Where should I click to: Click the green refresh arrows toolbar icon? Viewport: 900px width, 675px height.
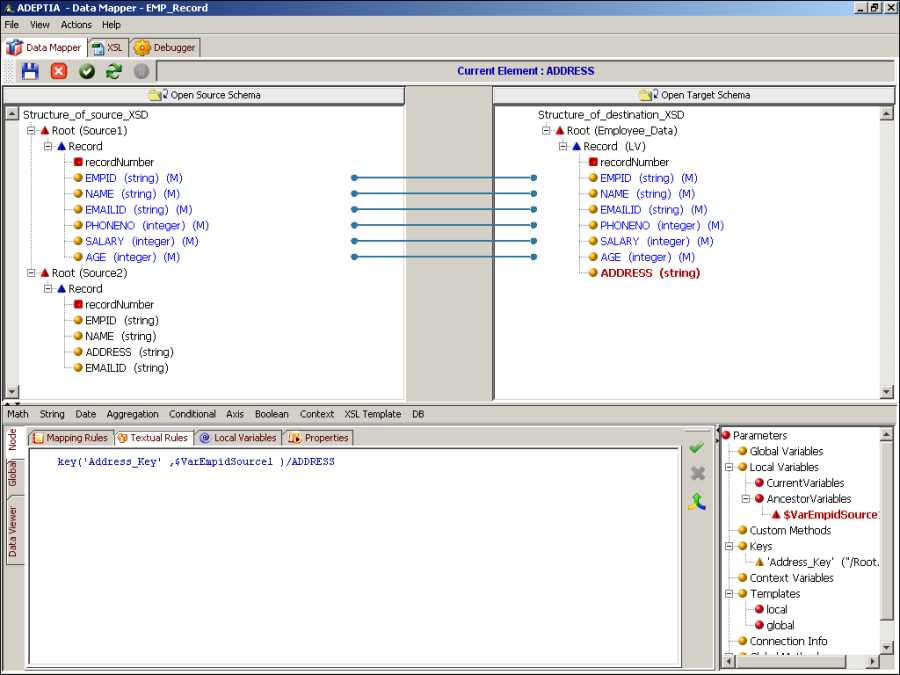pyautogui.click(x=114, y=71)
